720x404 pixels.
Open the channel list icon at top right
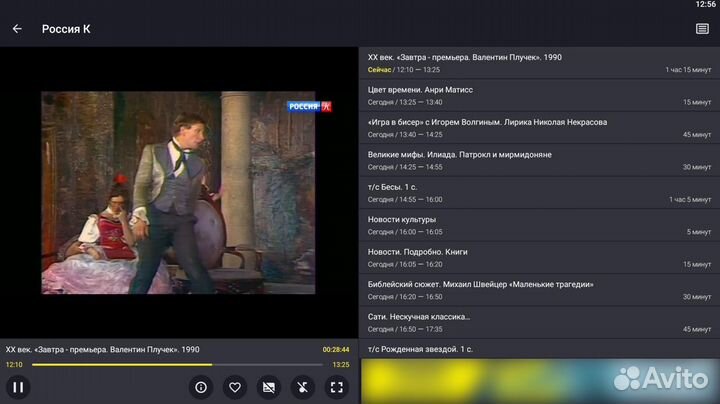pos(702,29)
